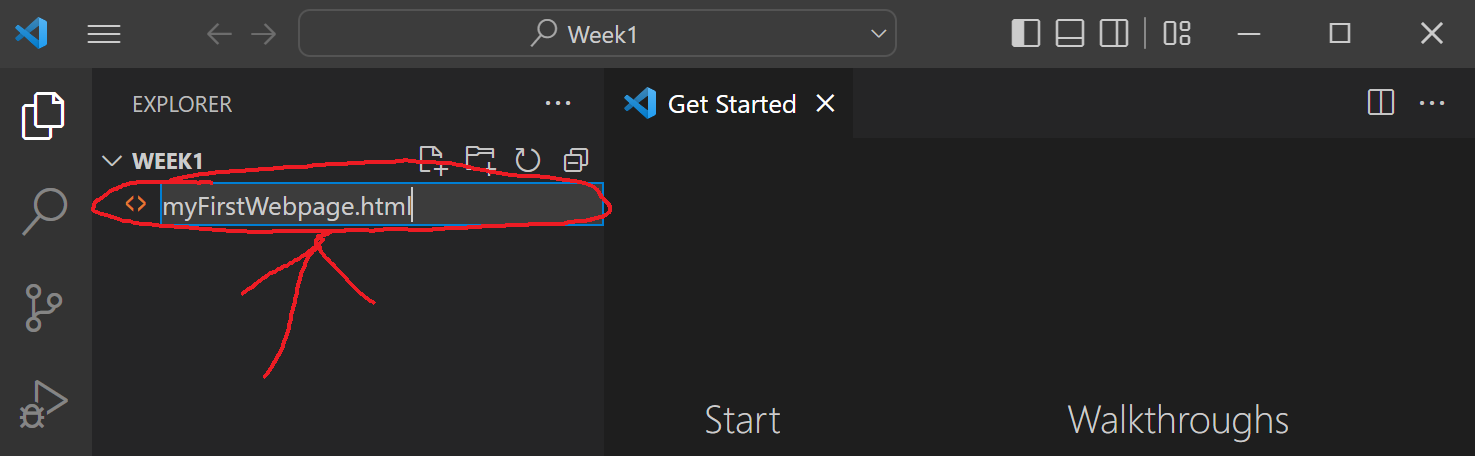Open the hamburger application menu
The image size is (1475, 456).
104,34
